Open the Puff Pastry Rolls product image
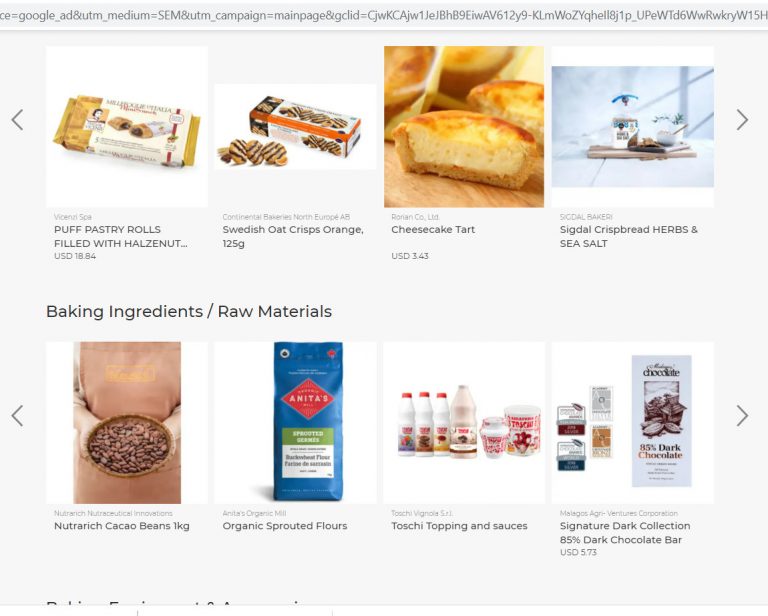 127,127
